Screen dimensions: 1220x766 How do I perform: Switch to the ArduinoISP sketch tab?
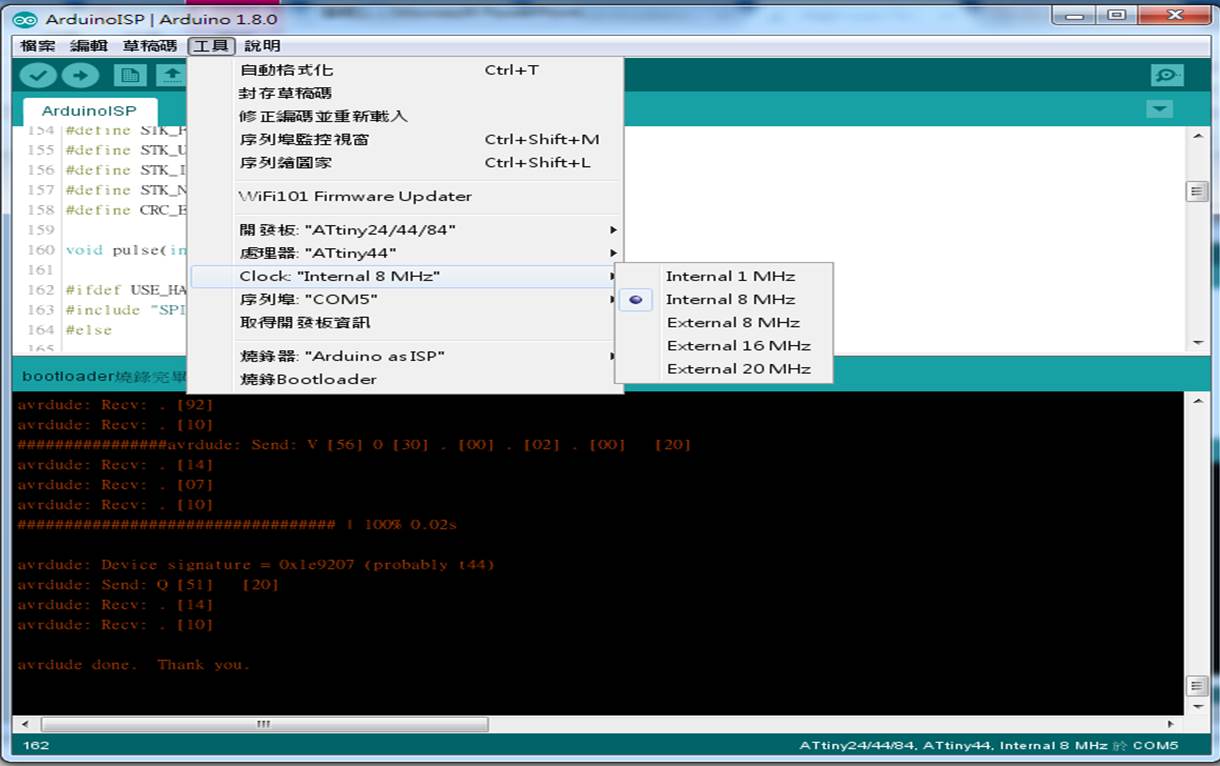[x=89, y=110]
